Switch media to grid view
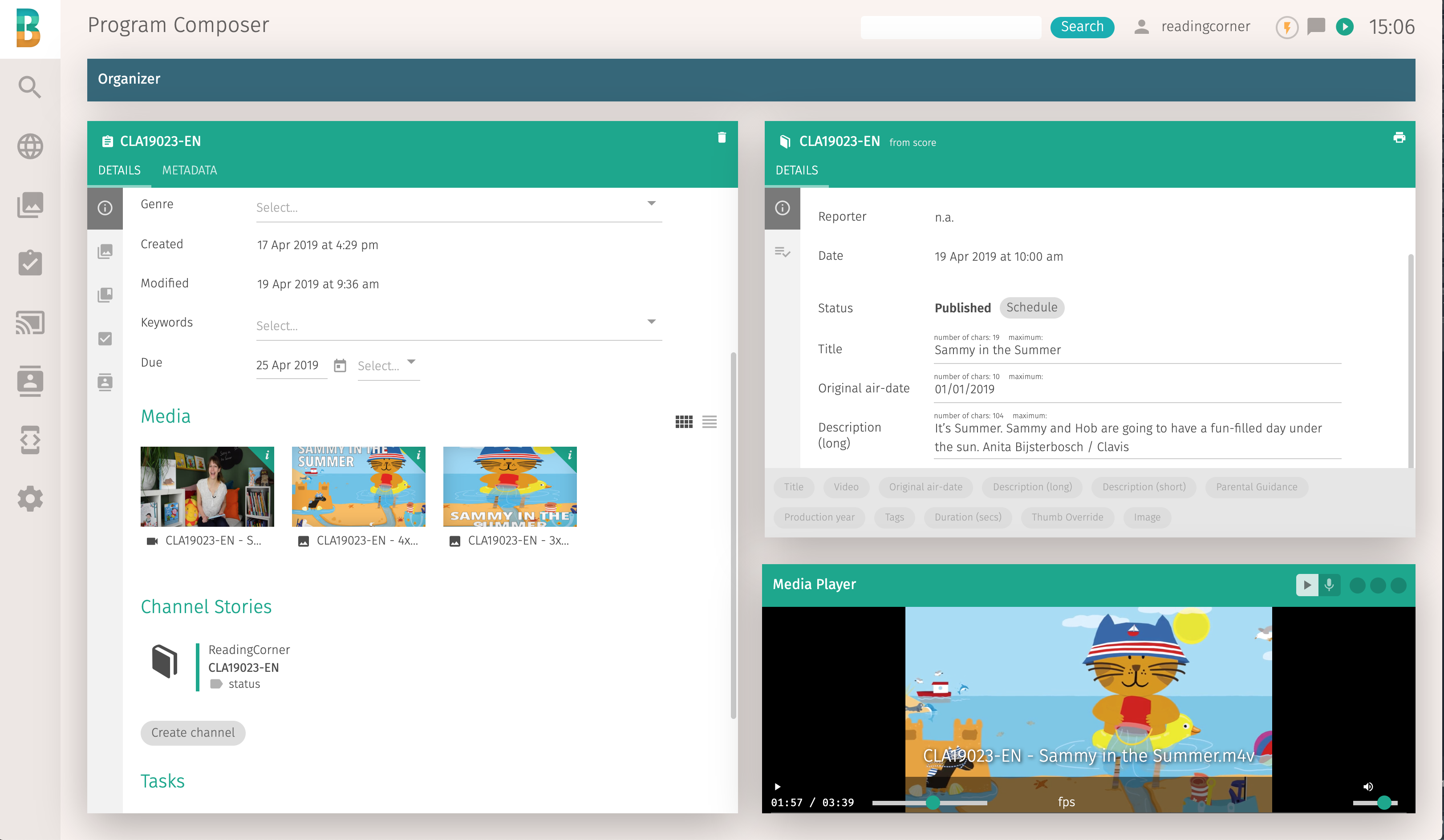 click(x=684, y=422)
